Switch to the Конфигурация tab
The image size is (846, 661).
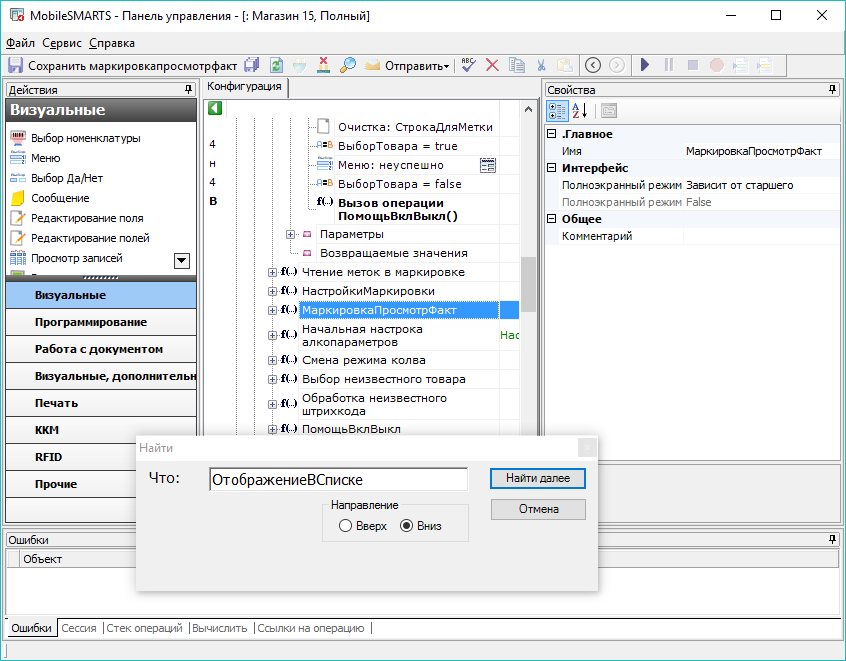[244, 86]
